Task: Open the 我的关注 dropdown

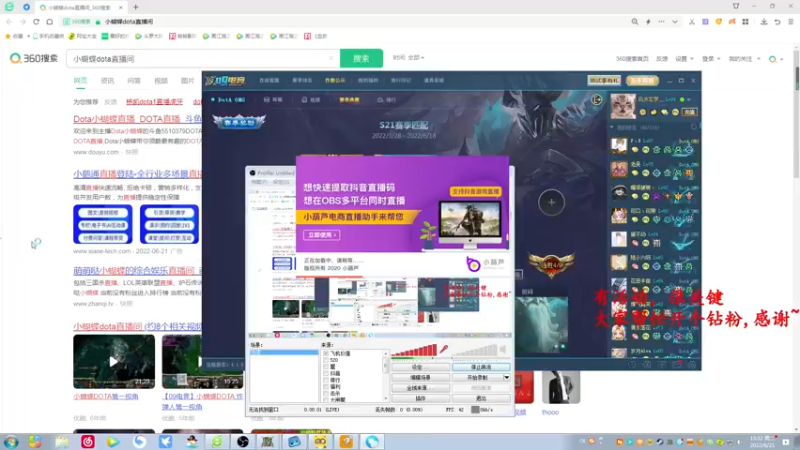Action: 744,59
